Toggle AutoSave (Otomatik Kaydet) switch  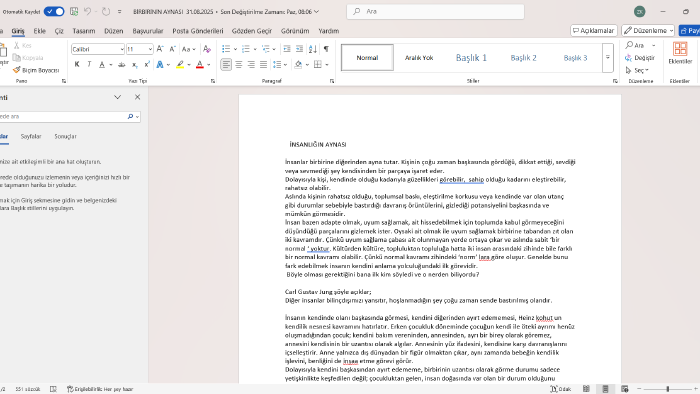[x=54, y=12]
